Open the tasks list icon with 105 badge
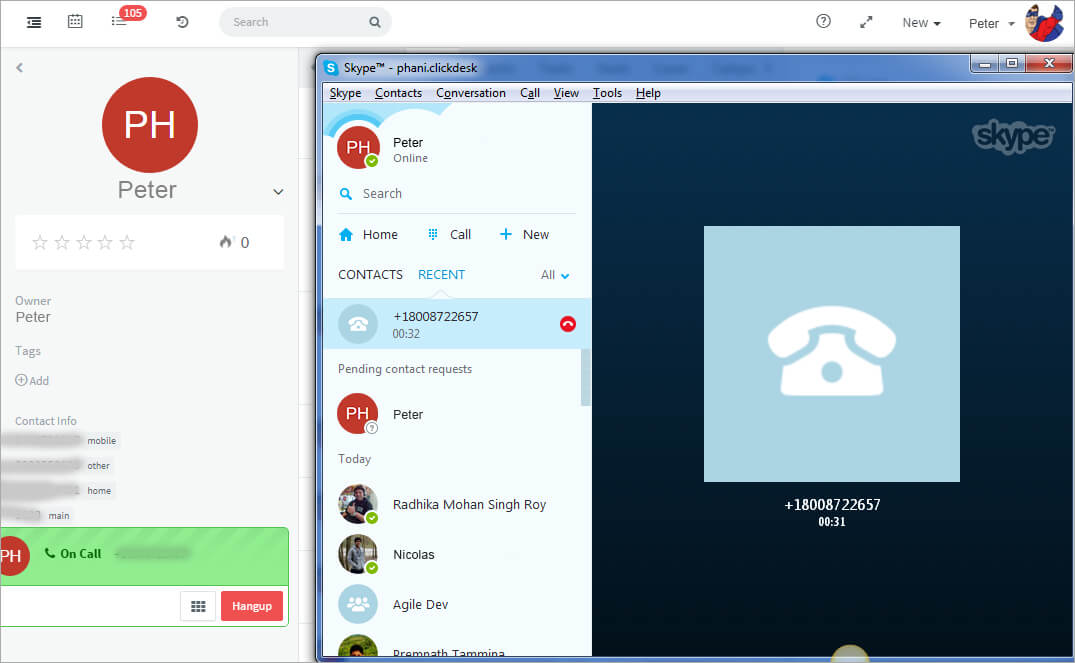 (x=119, y=22)
